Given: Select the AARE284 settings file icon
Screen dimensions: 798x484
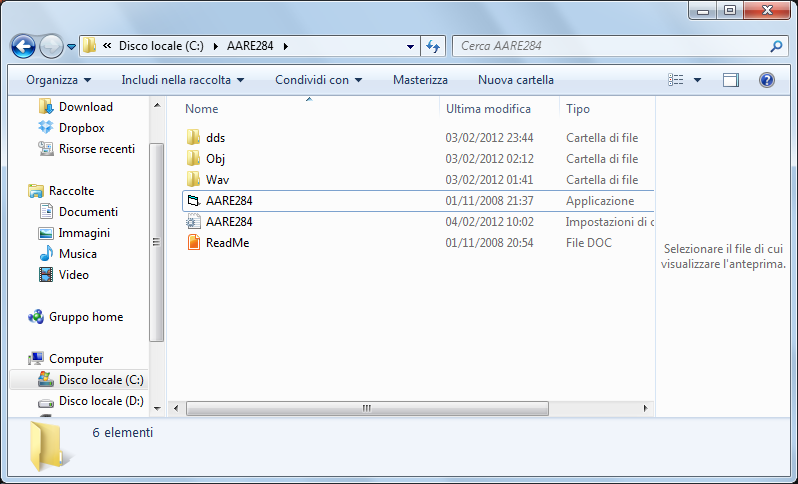Looking at the screenshot, I should click(193, 221).
